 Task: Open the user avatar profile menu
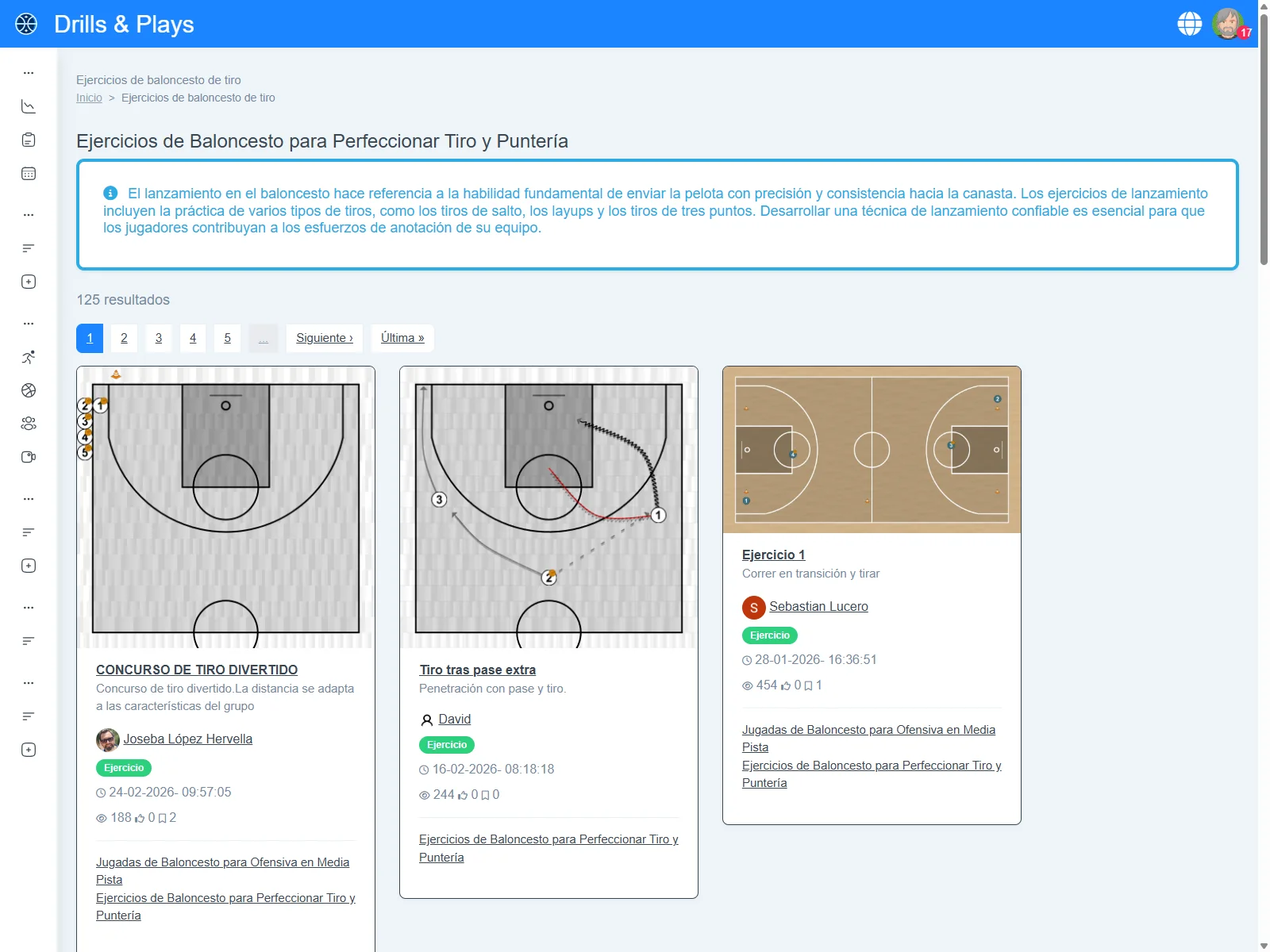[1227, 24]
